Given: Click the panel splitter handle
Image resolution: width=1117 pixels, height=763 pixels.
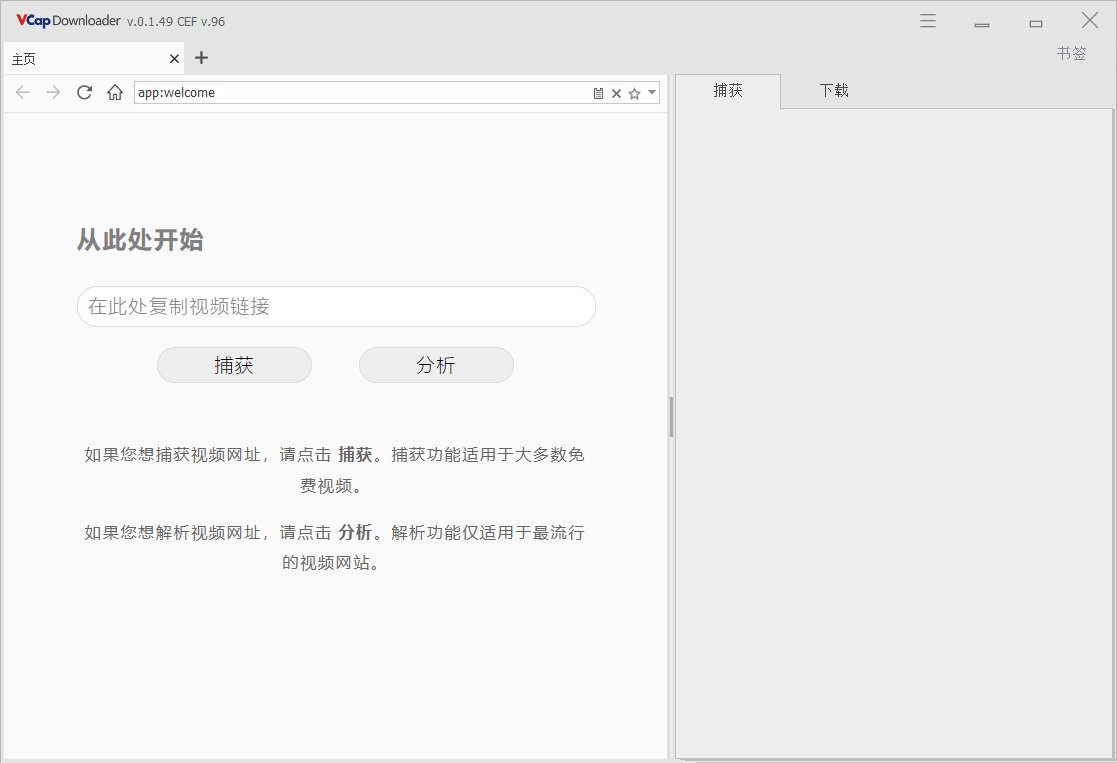Looking at the screenshot, I should point(671,417).
